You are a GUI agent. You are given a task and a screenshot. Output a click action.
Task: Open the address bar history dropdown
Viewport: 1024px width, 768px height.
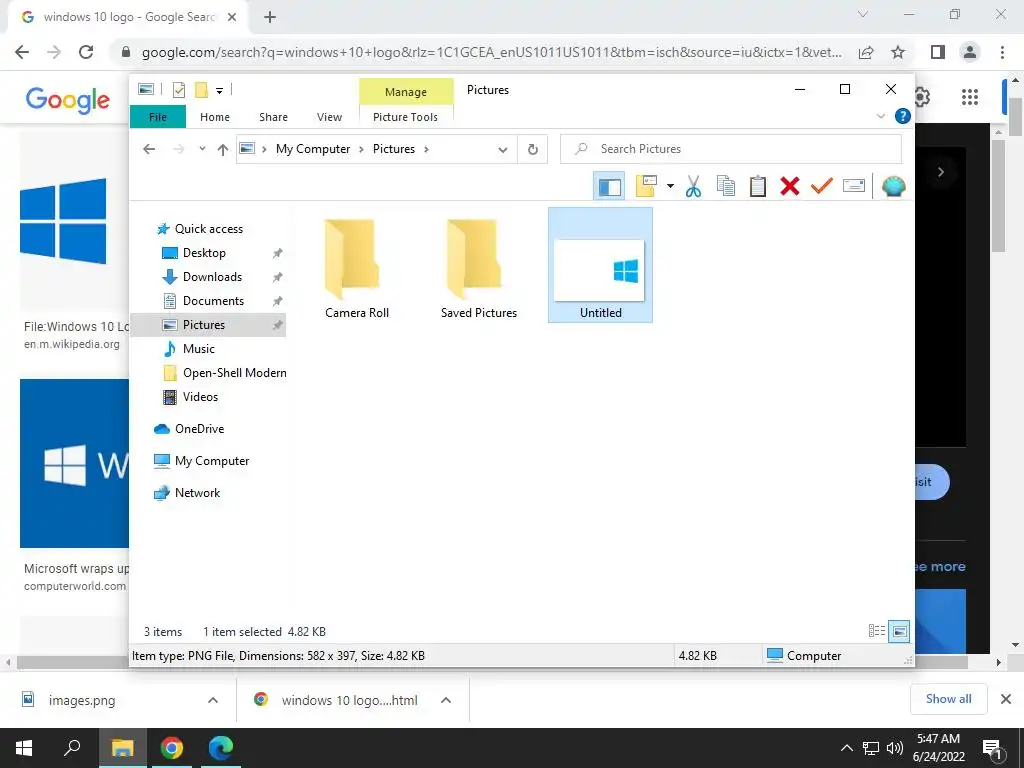coord(502,150)
